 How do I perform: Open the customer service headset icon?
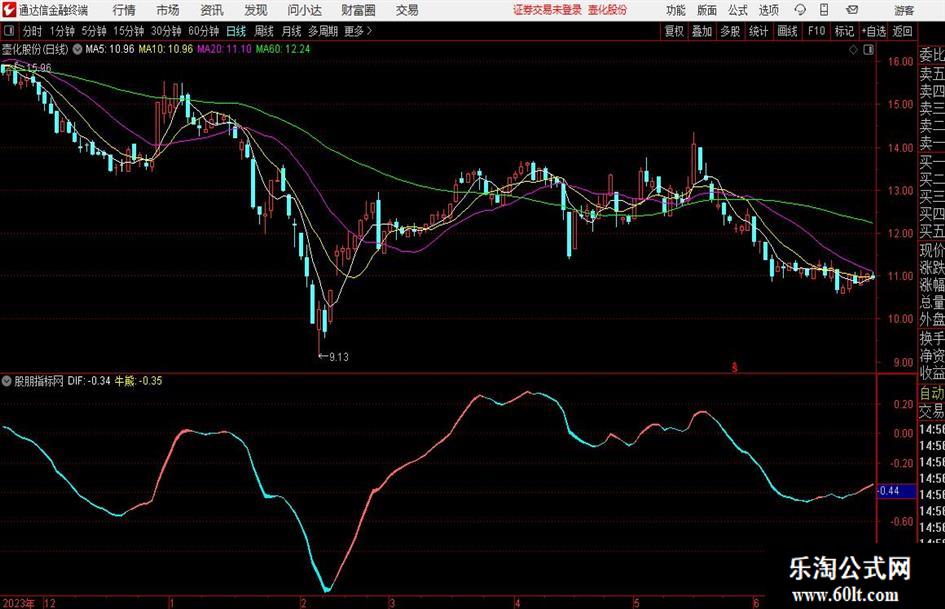pyautogui.click(x=800, y=10)
